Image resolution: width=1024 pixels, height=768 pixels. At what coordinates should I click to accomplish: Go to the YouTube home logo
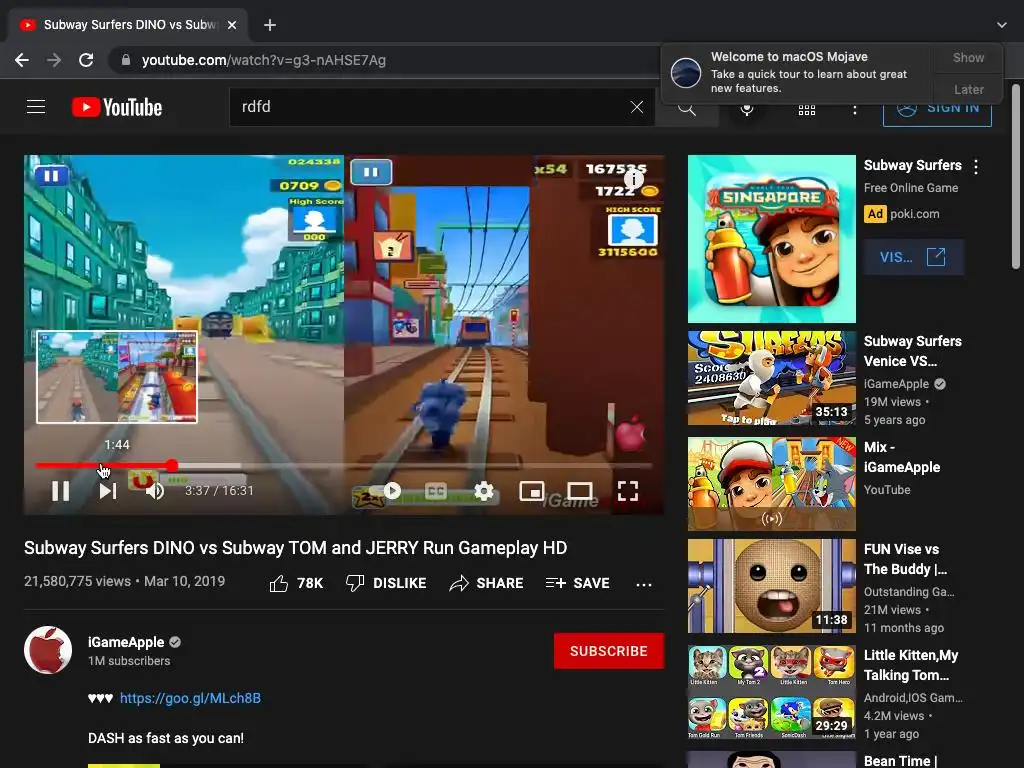(117, 107)
